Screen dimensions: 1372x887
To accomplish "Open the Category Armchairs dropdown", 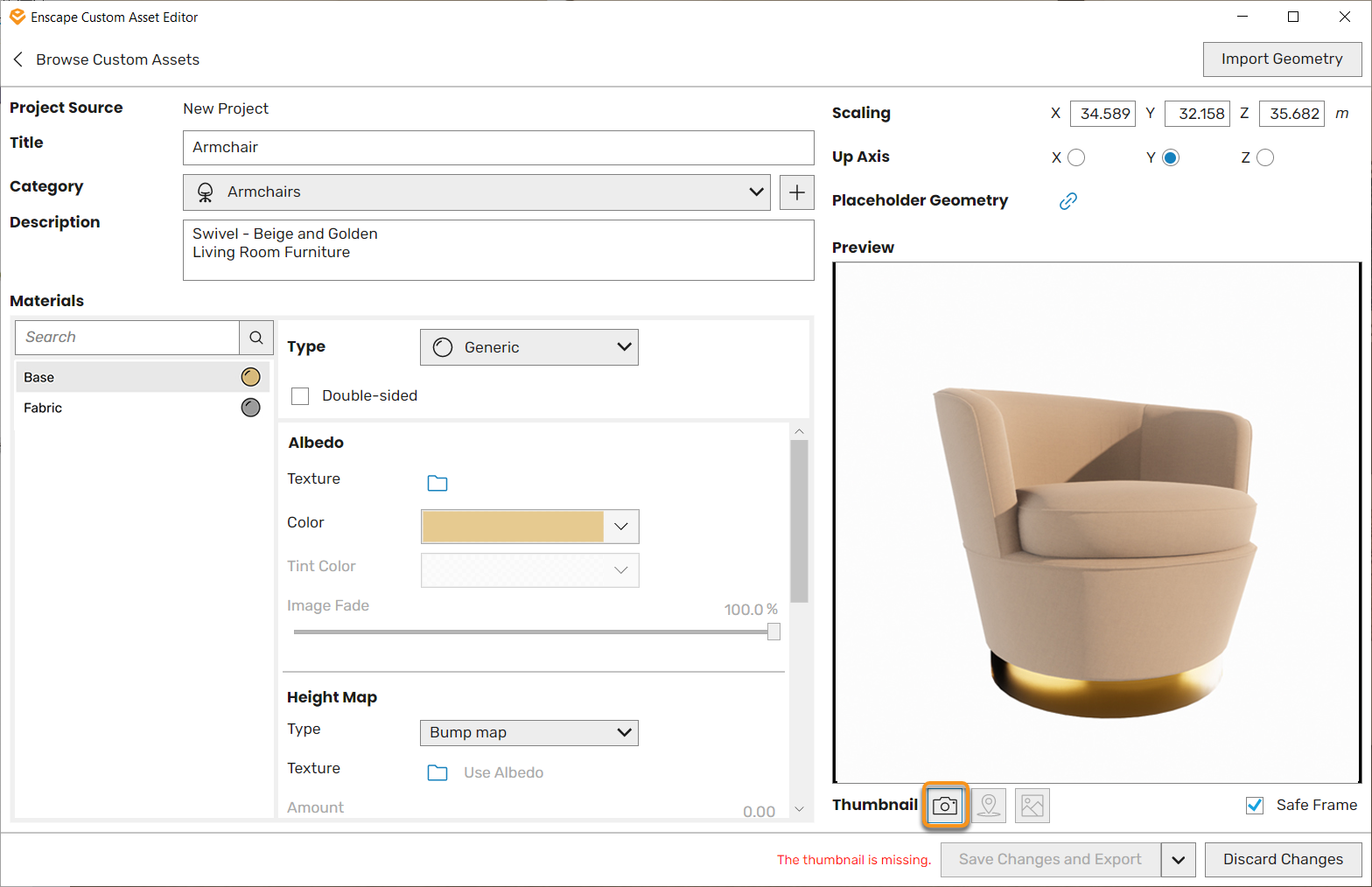I will (x=477, y=192).
